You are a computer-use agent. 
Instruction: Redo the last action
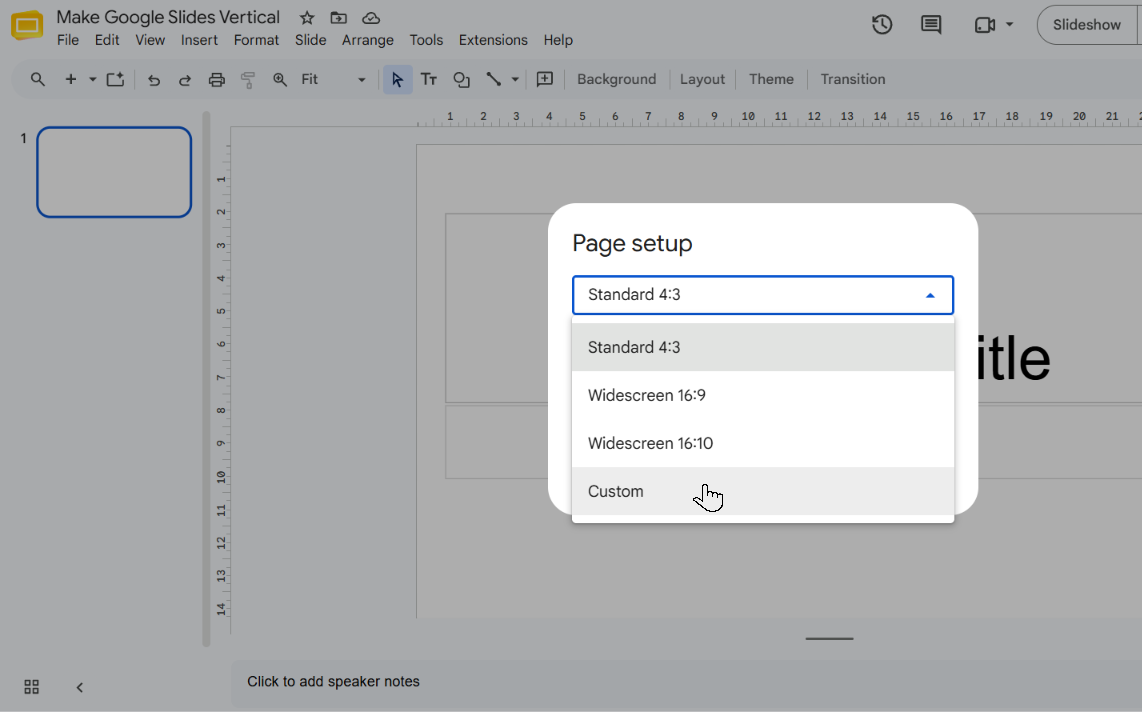click(185, 80)
